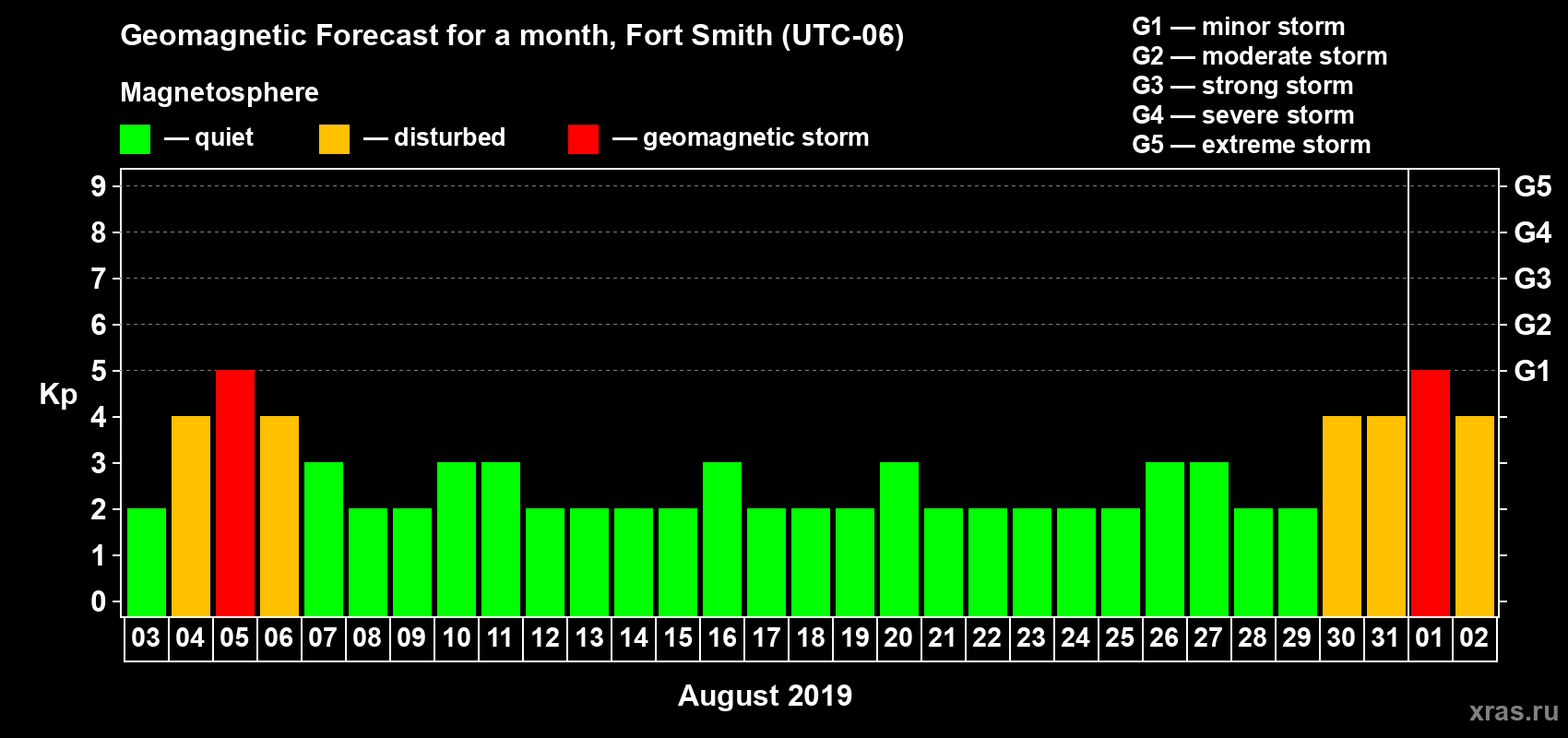Screen dimensions: 1568x738
Task: Click the orange bar for day 02
Action: pyautogui.click(x=1475, y=517)
